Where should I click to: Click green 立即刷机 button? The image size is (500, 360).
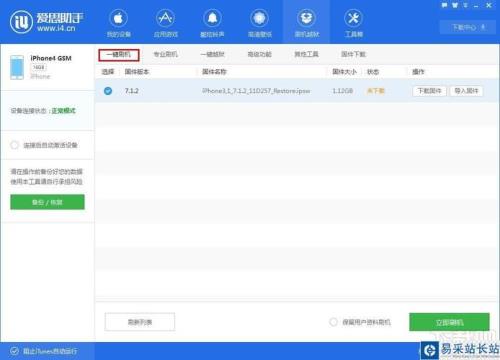pos(449,322)
